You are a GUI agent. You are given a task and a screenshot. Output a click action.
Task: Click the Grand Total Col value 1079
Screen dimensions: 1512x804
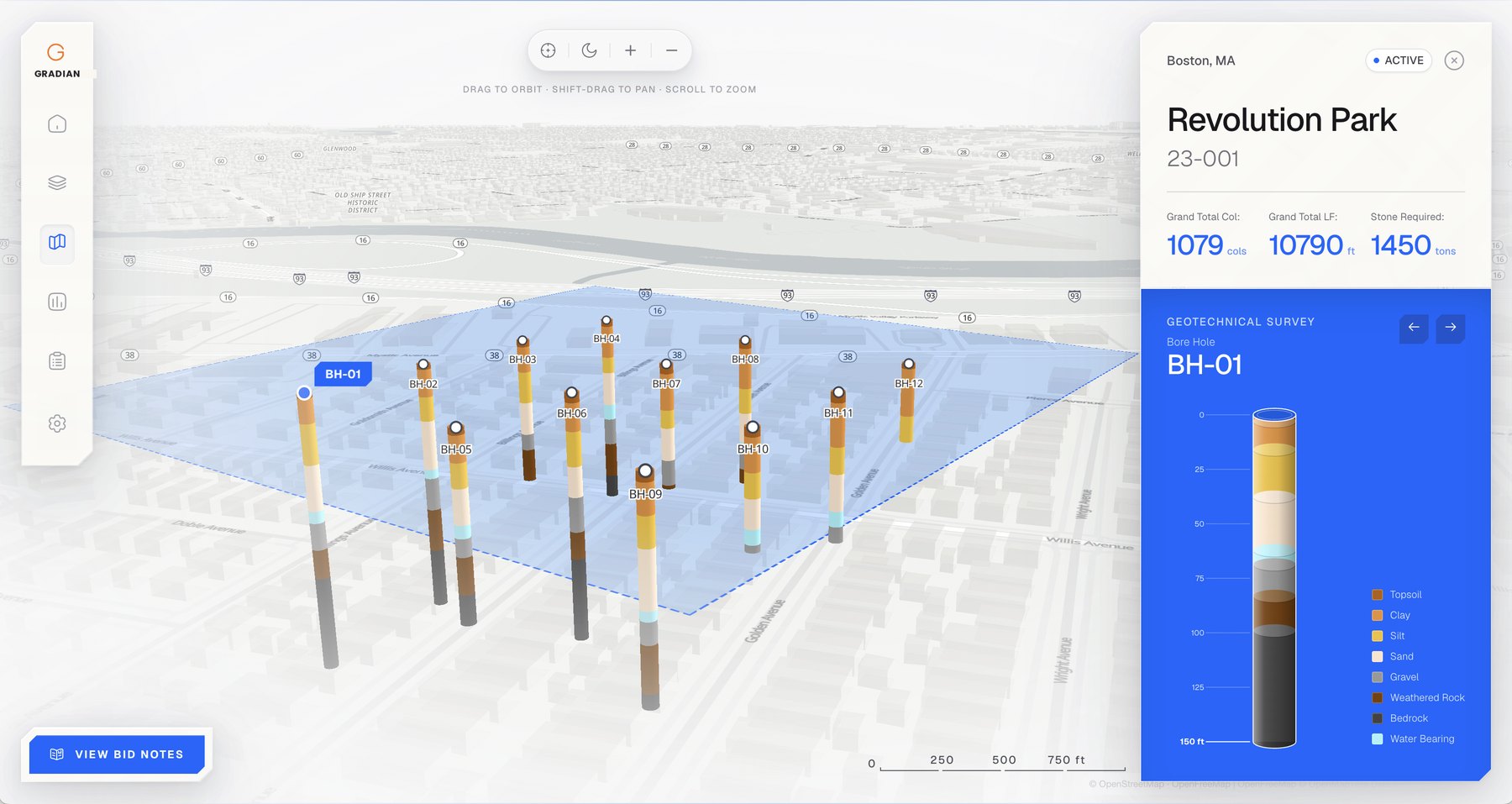1194,245
